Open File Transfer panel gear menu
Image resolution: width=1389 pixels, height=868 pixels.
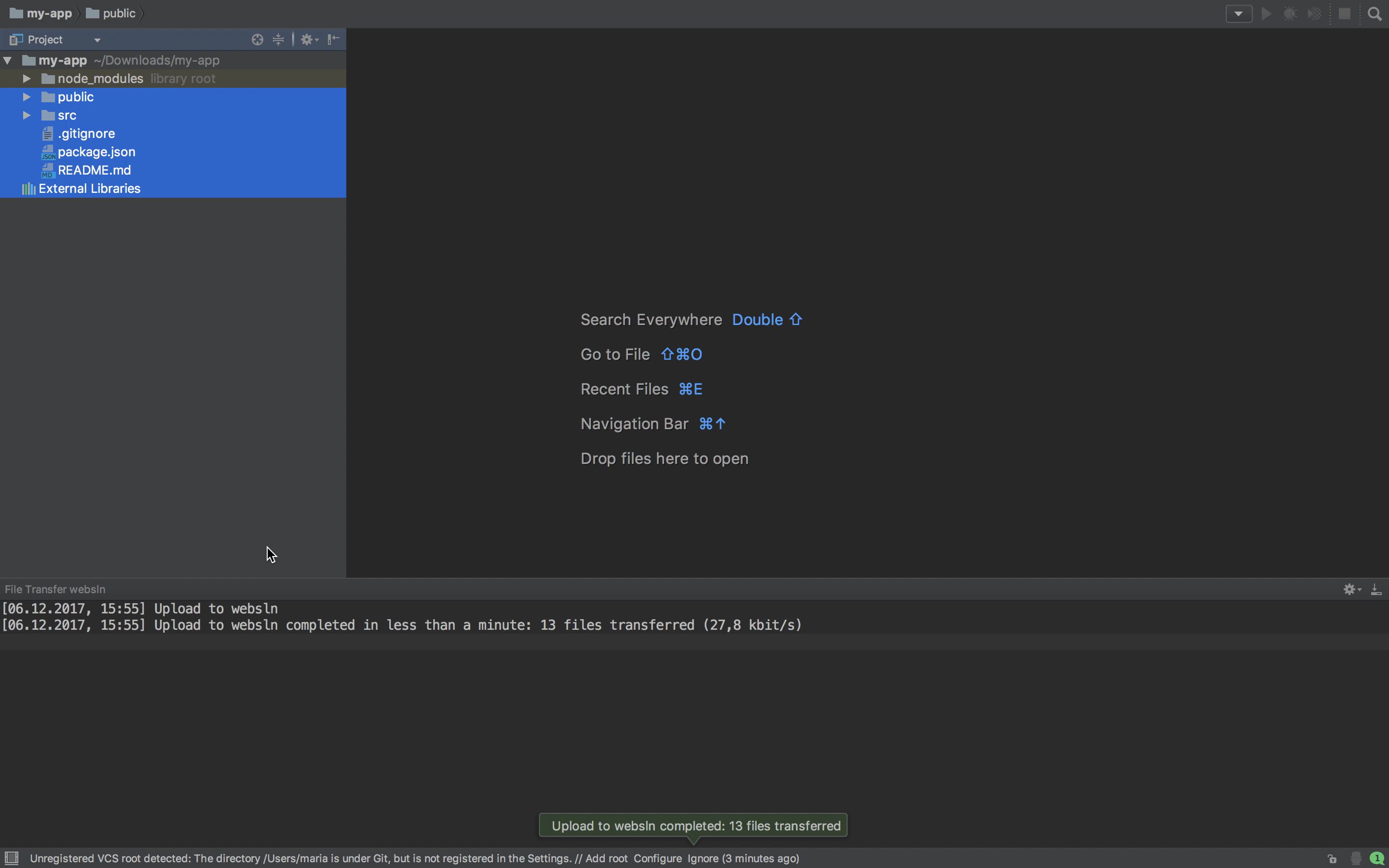(x=1352, y=590)
